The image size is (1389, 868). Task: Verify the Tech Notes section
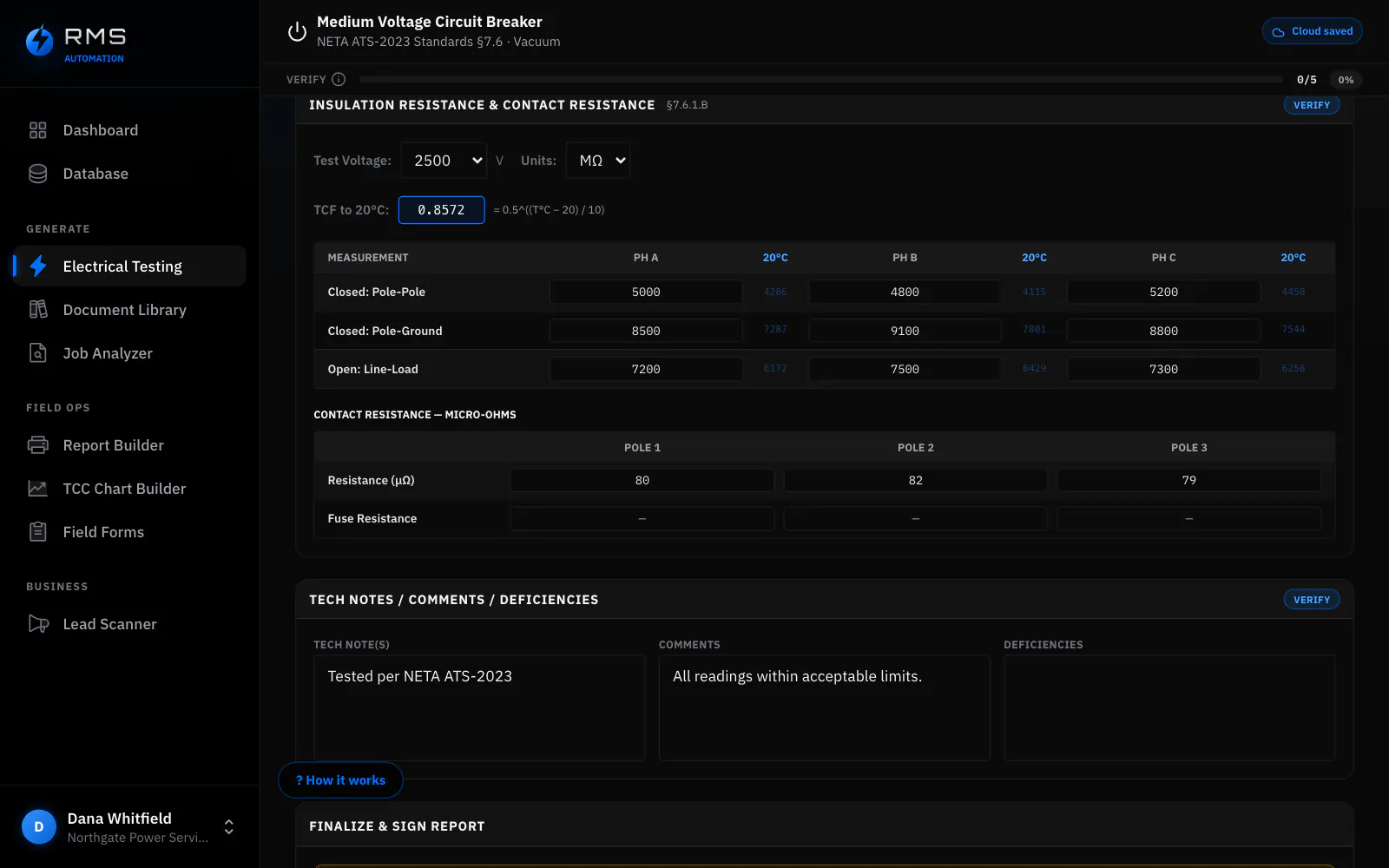point(1312,600)
